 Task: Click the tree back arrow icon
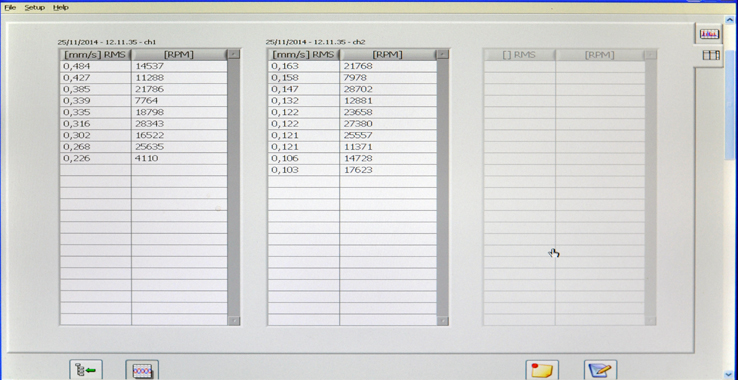[x=86, y=370]
